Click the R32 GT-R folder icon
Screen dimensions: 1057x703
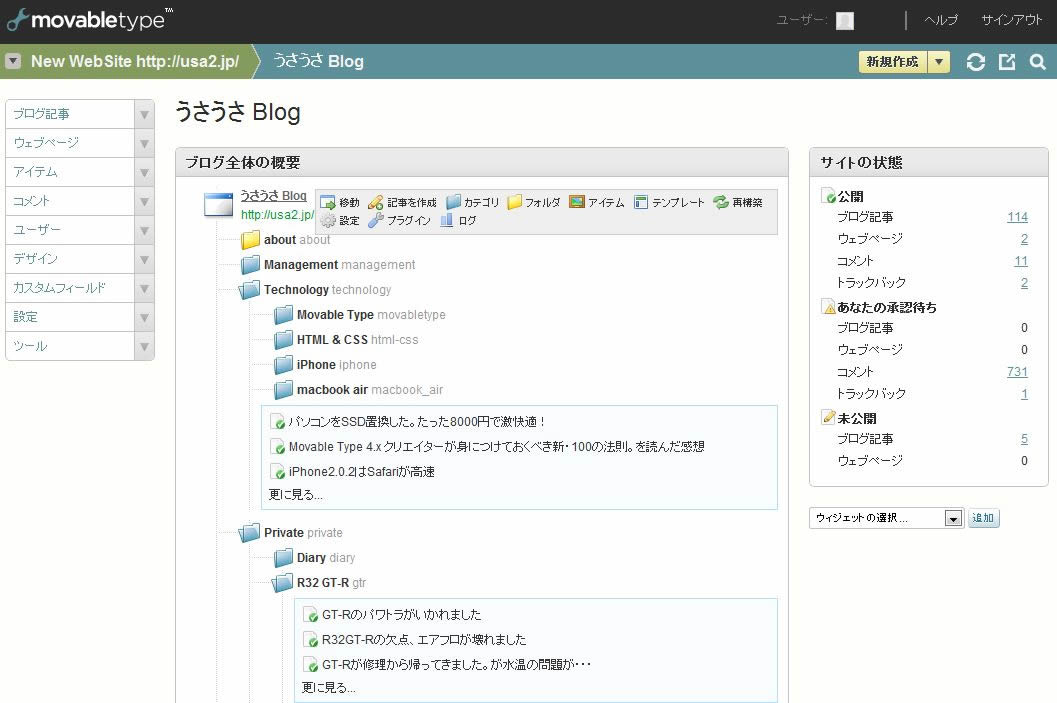[282, 582]
